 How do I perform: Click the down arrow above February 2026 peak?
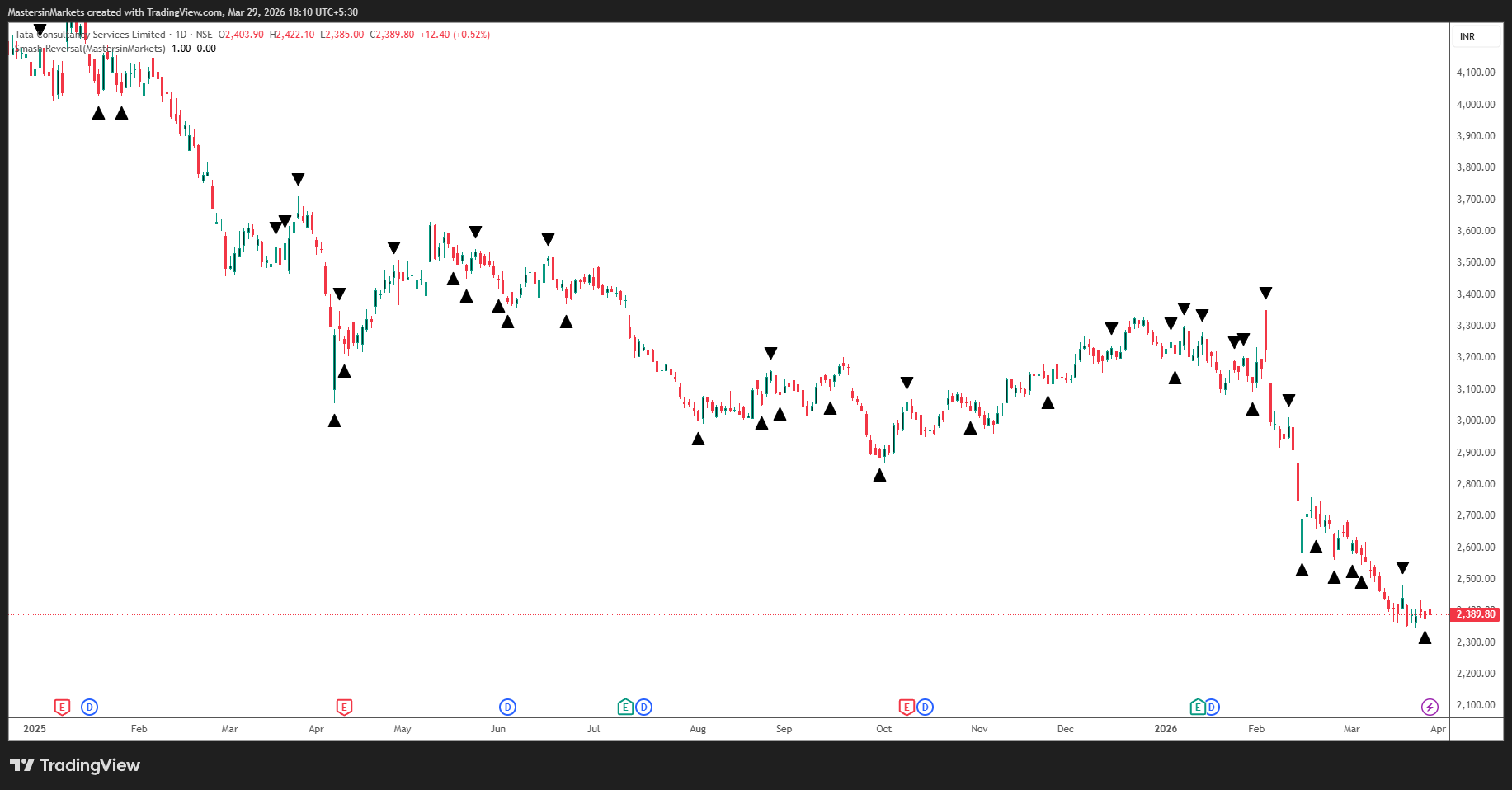(x=1265, y=293)
